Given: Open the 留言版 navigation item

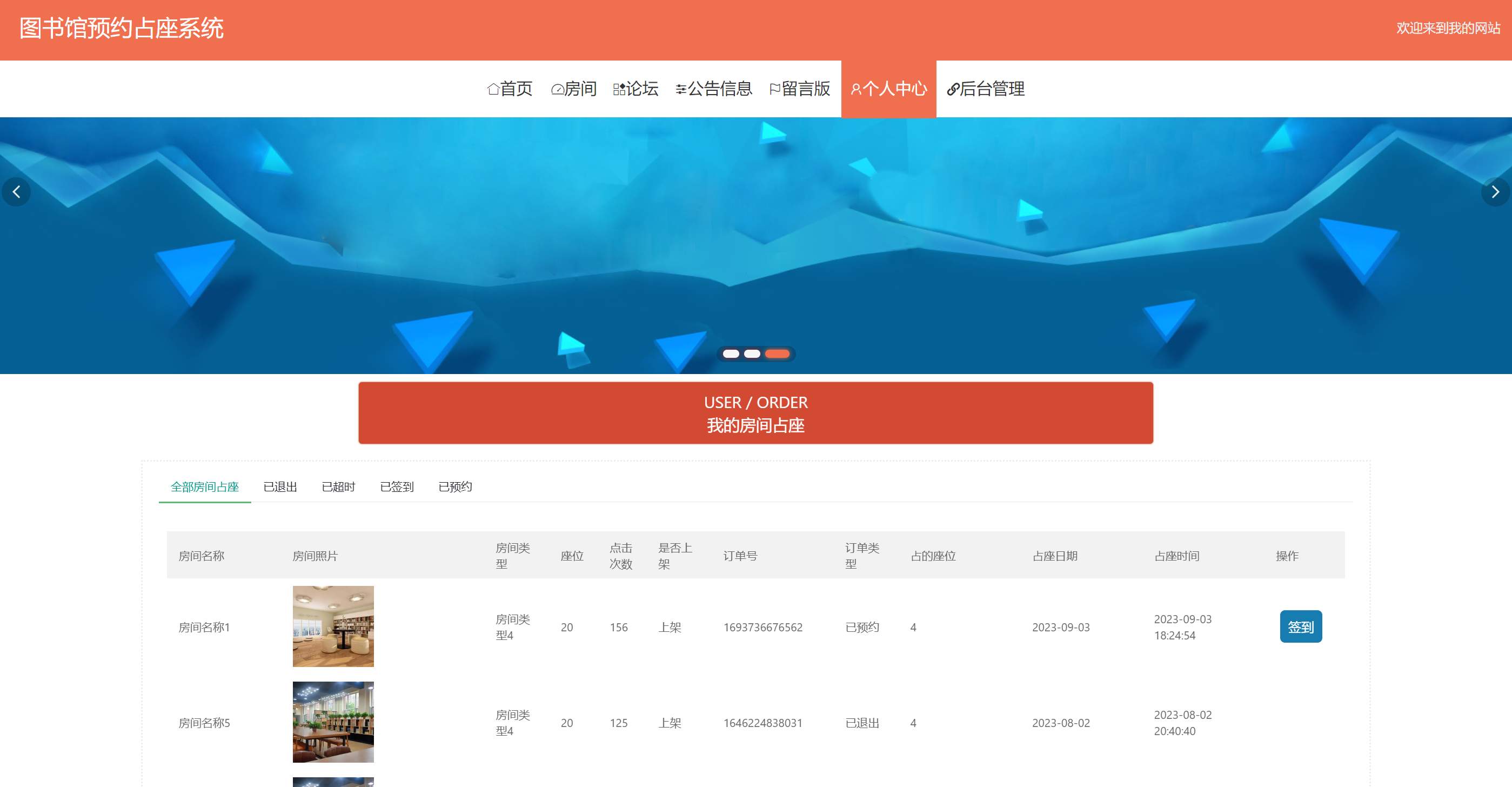Looking at the screenshot, I should point(799,89).
